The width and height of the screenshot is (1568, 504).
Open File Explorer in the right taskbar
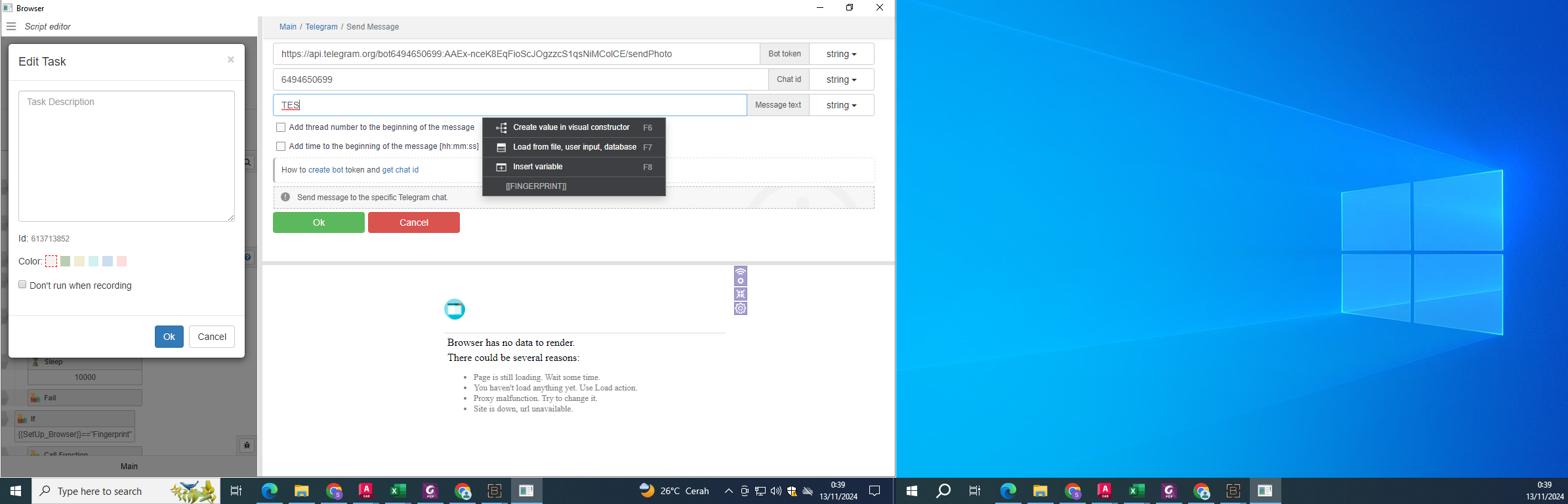point(1041,491)
